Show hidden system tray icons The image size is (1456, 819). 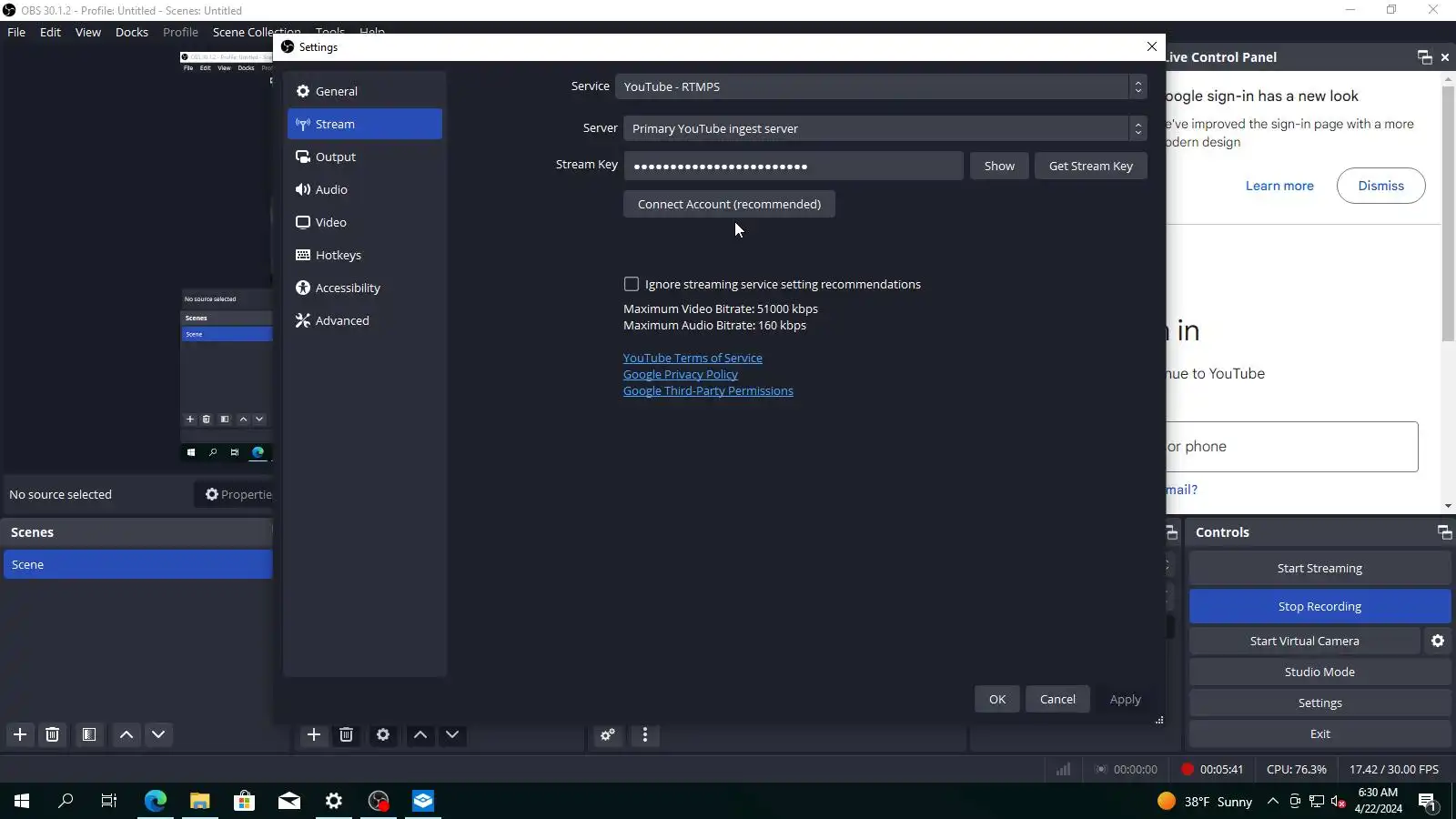(x=1273, y=801)
